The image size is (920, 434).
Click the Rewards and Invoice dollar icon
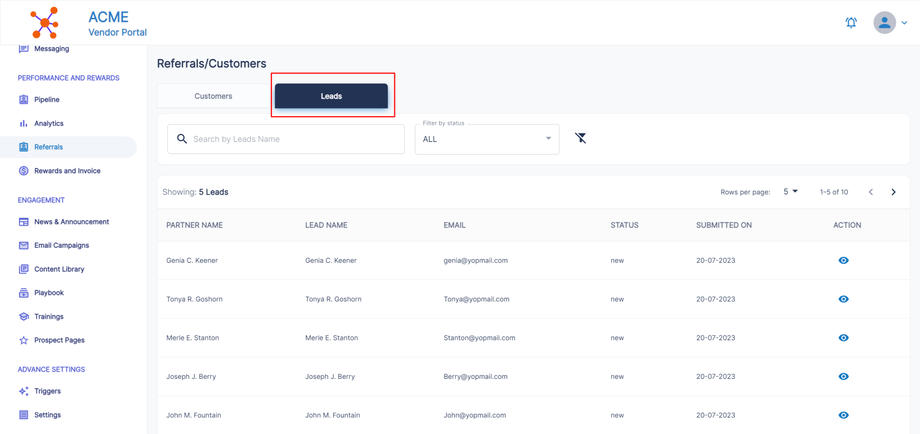click(23, 171)
